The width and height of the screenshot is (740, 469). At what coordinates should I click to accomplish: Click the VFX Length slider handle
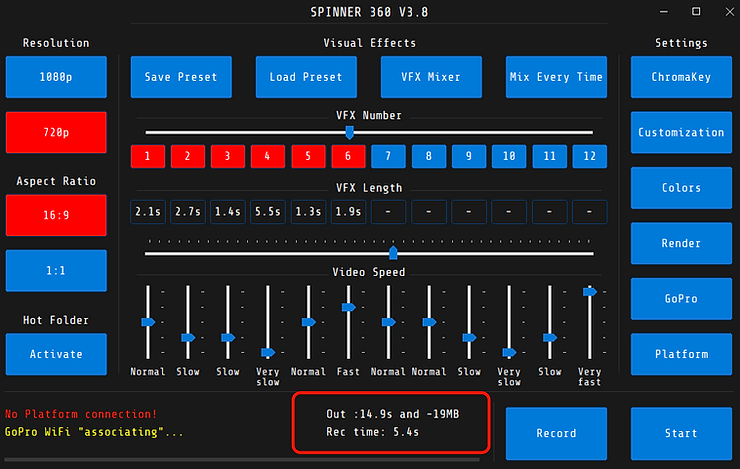coord(393,253)
